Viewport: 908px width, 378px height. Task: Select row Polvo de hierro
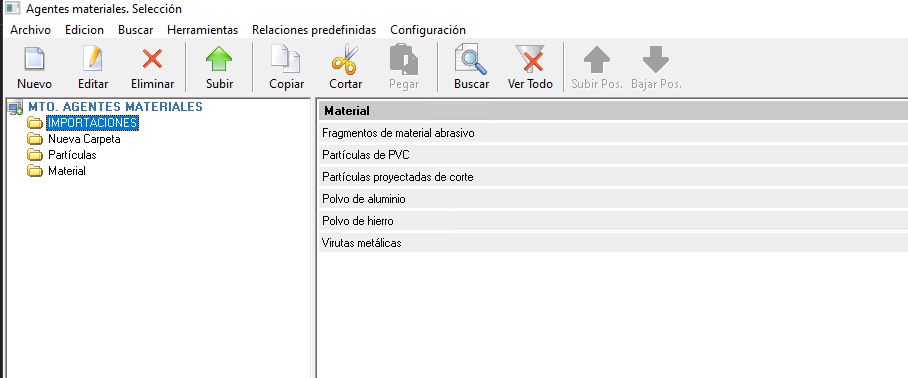click(613, 221)
